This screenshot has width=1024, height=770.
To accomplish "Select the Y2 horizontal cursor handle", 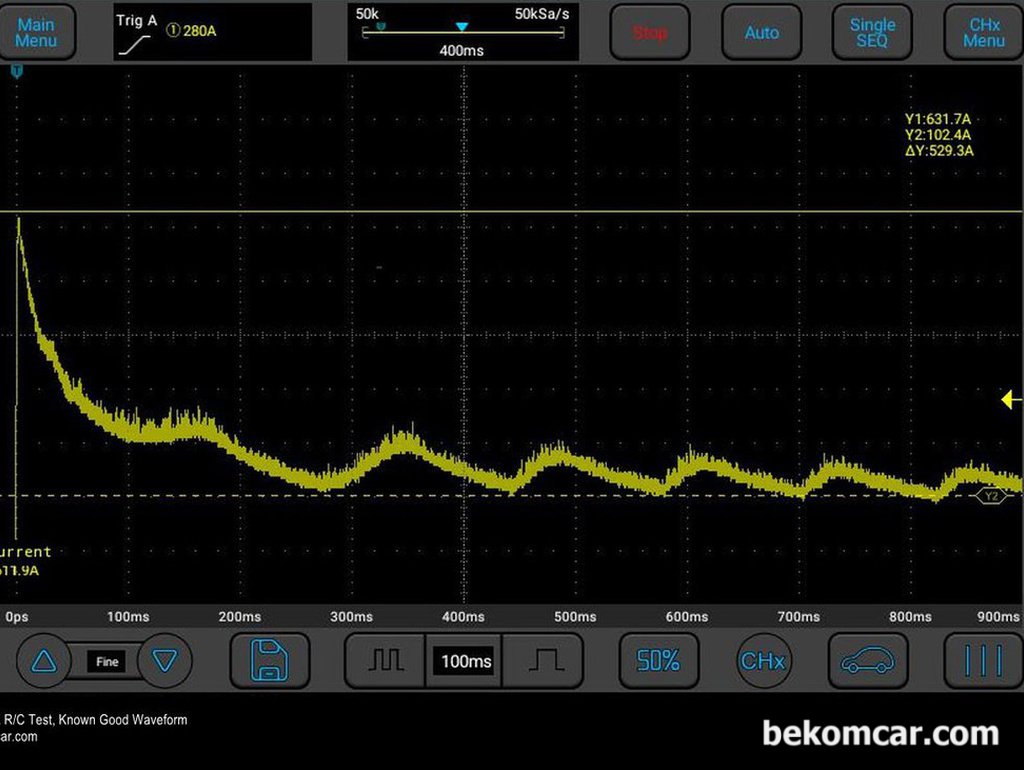I will [991, 496].
